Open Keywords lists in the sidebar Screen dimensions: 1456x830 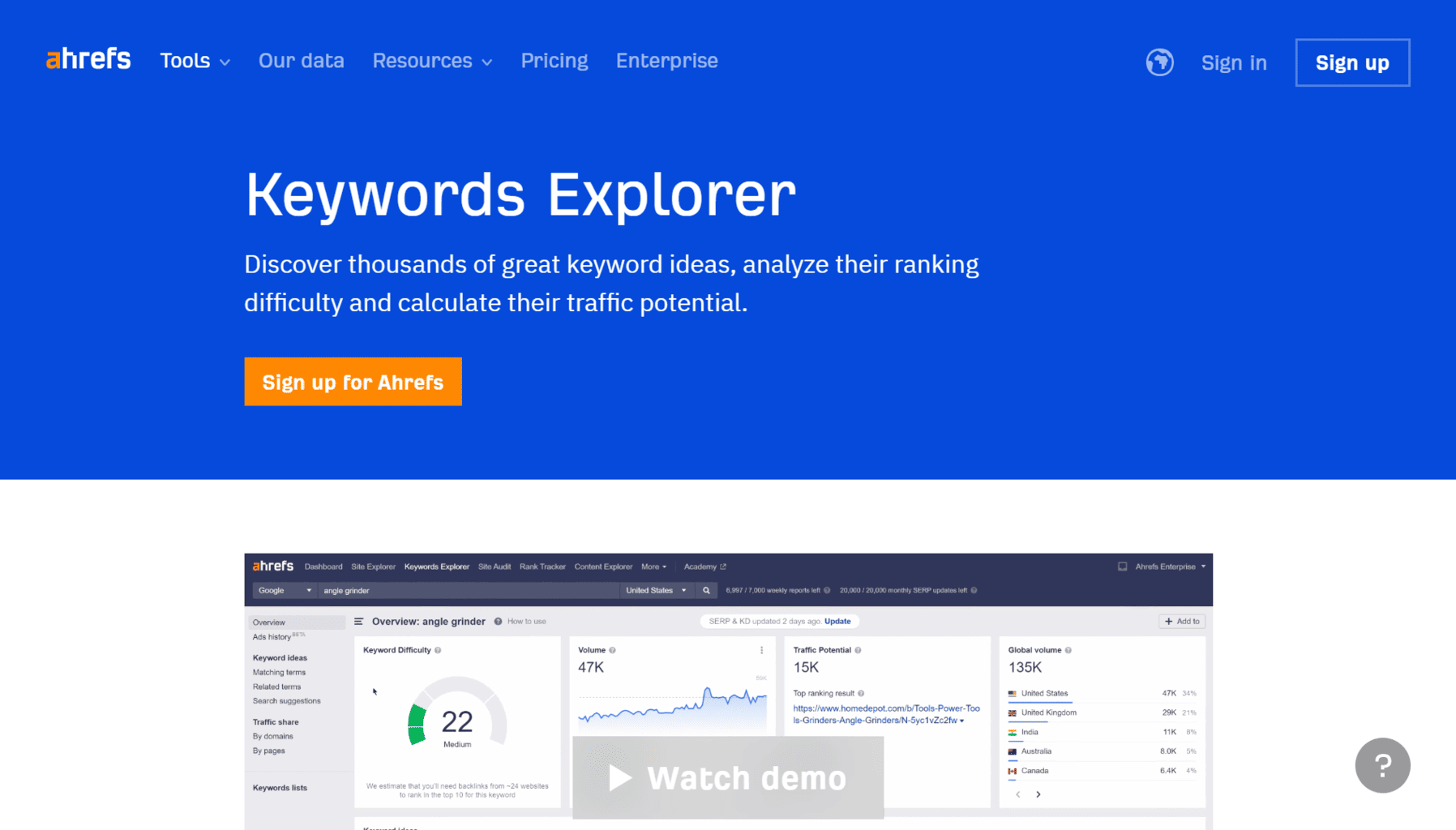click(x=280, y=788)
